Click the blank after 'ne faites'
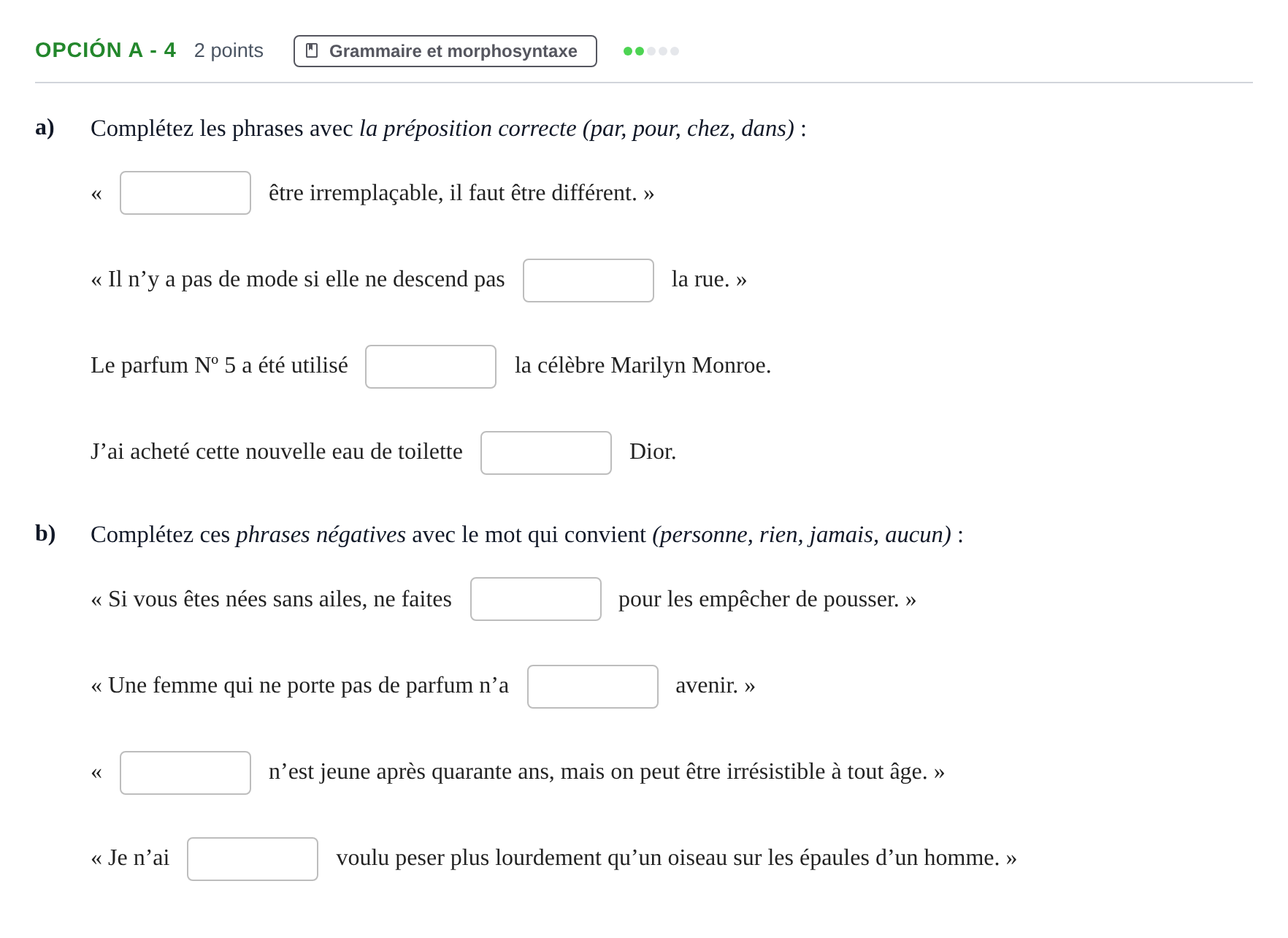The image size is (1288, 938). coord(536,599)
